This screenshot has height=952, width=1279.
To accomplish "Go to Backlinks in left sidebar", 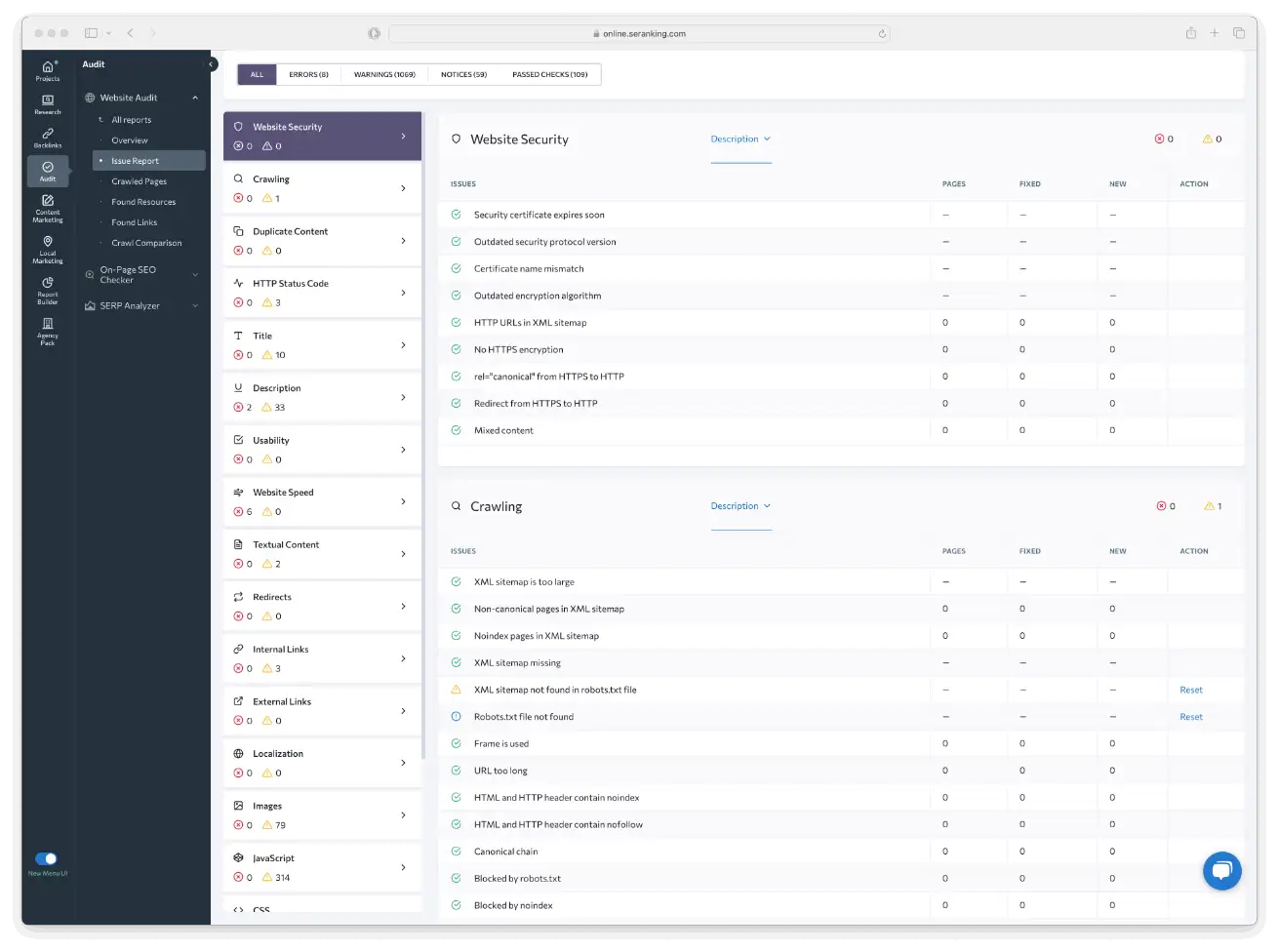I will [x=47, y=137].
